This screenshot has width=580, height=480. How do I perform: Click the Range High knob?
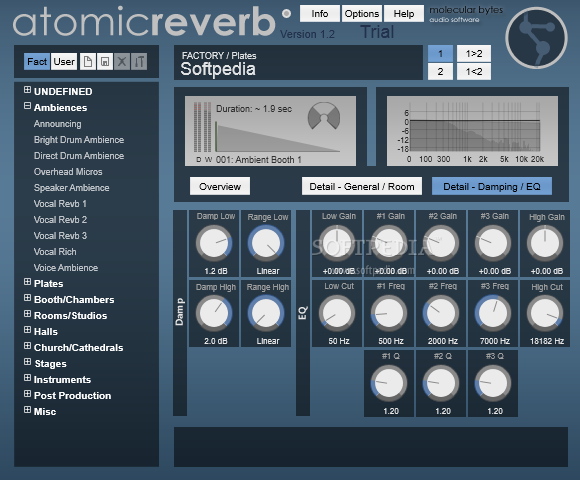(x=266, y=313)
